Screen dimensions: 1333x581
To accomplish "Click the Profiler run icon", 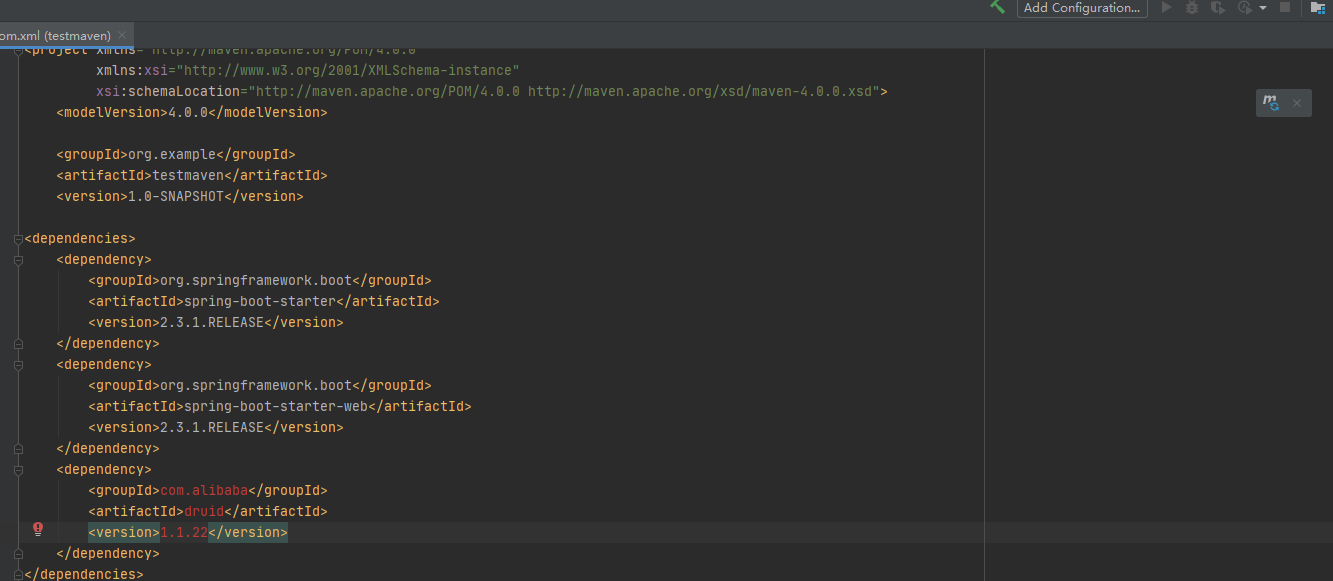I will click(x=1244, y=7).
